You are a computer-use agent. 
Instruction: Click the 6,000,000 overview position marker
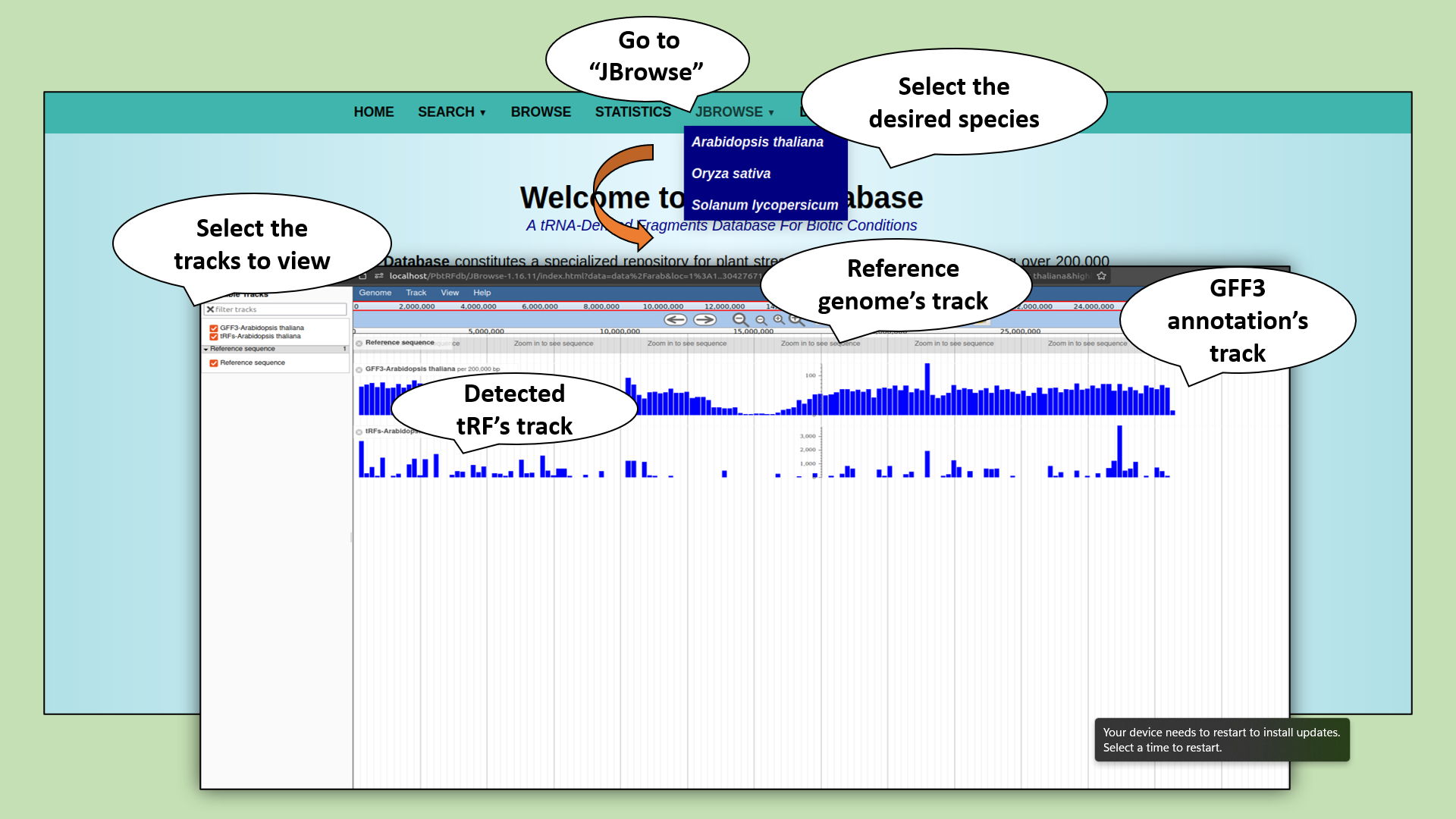(x=540, y=306)
